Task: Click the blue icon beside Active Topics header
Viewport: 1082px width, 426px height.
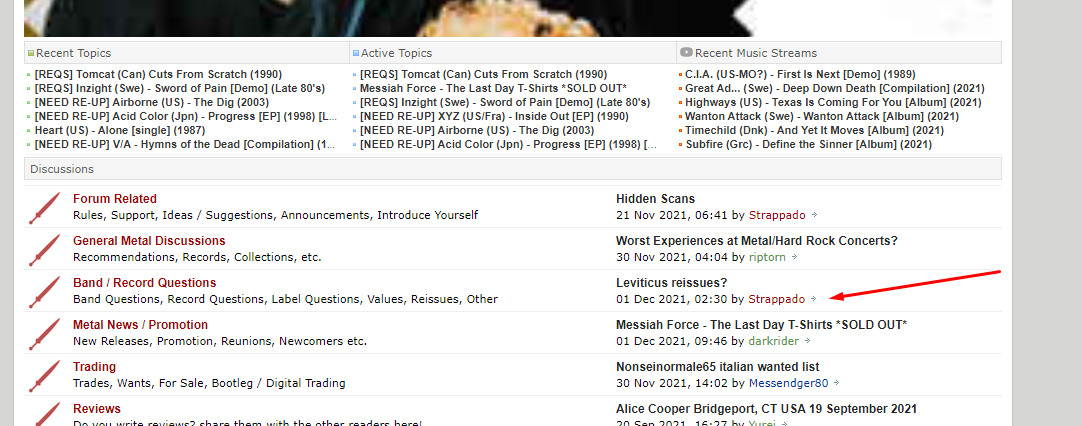Action: click(355, 53)
